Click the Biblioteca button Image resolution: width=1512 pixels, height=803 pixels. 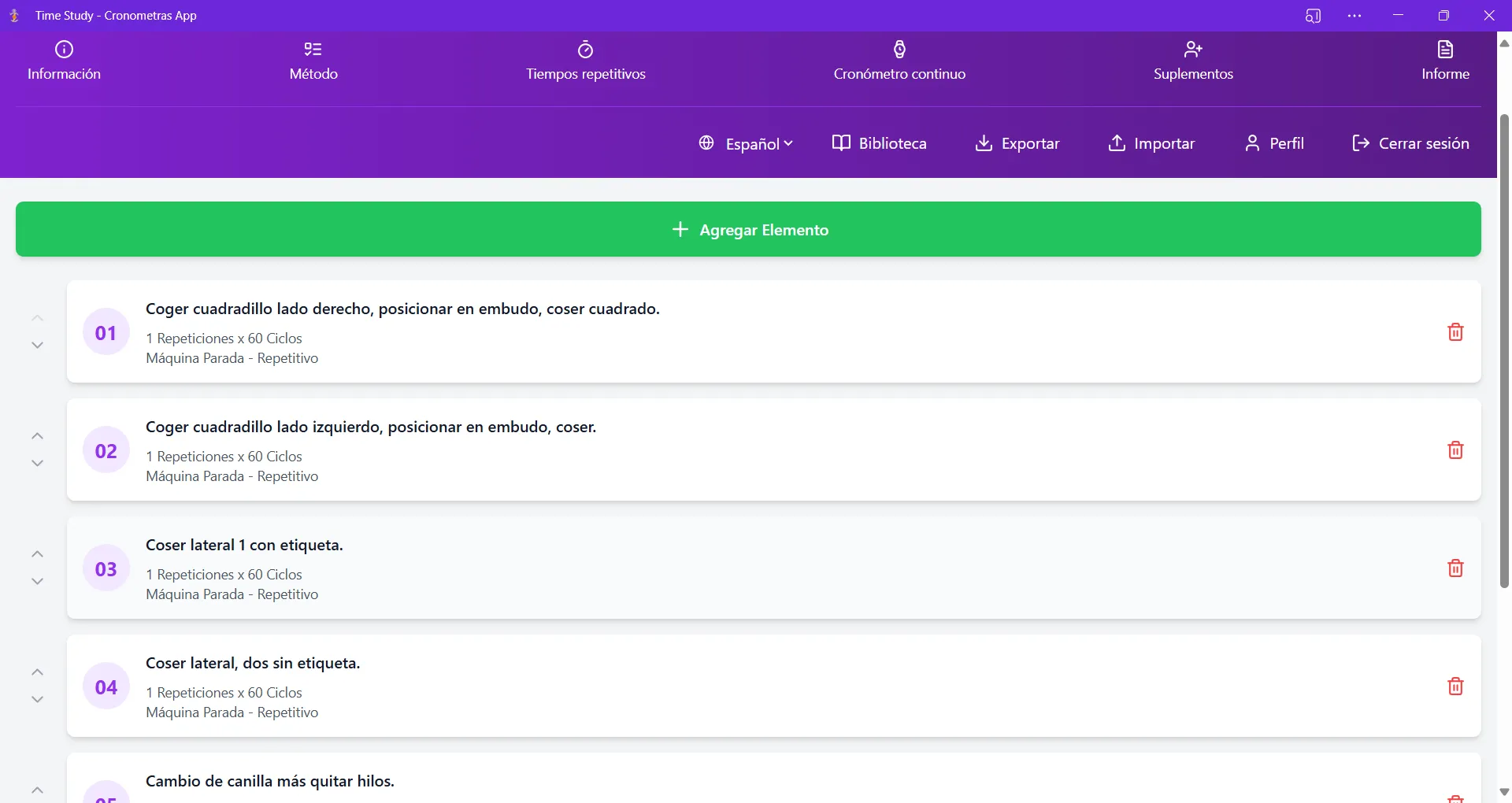point(879,143)
